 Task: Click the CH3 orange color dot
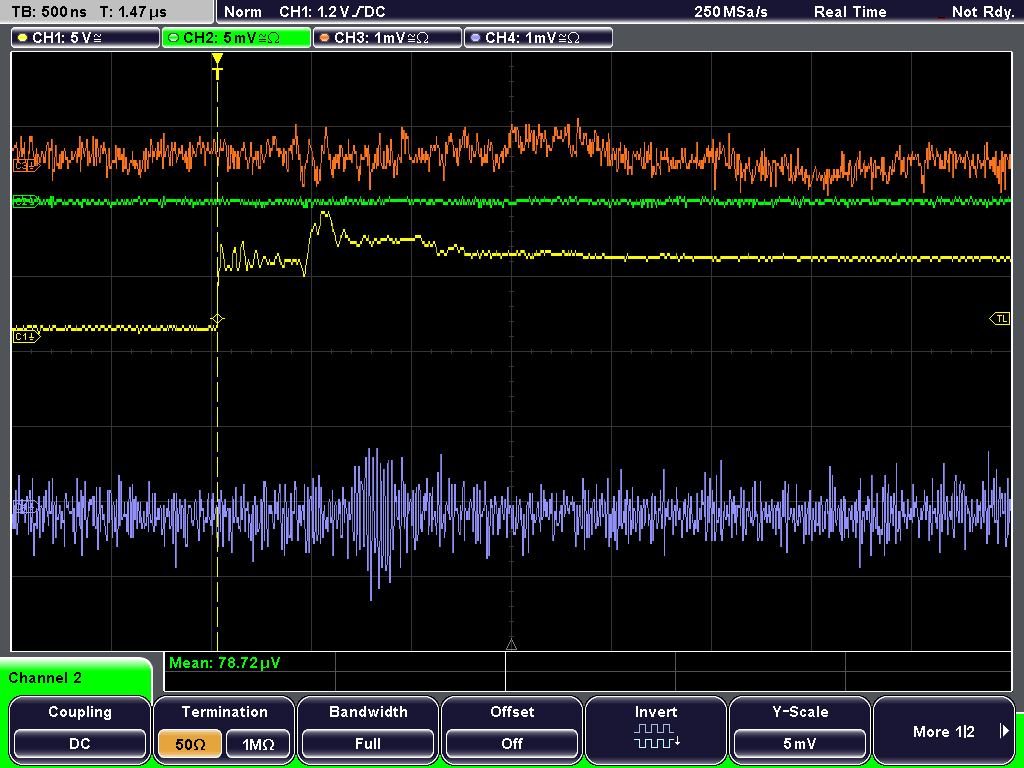[x=325, y=38]
